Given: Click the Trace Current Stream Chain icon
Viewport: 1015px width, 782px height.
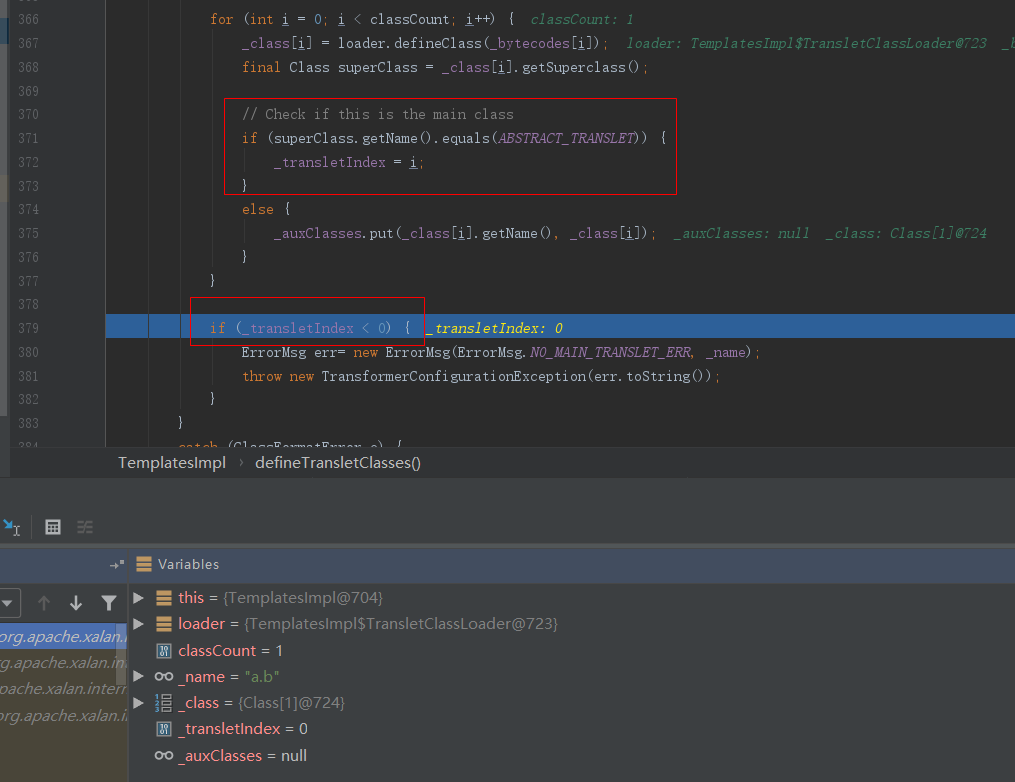Looking at the screenshot, I should (x=85, y=527).
